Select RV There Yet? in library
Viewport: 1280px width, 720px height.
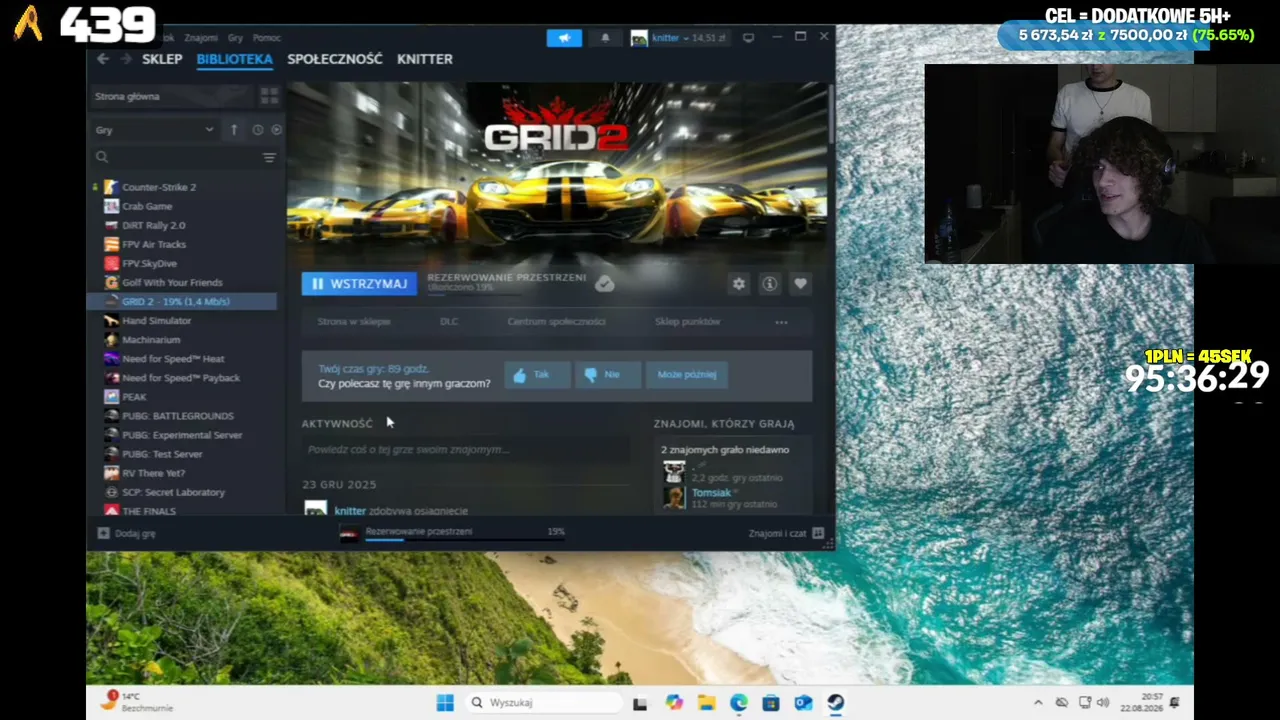[x=153, y=473]
